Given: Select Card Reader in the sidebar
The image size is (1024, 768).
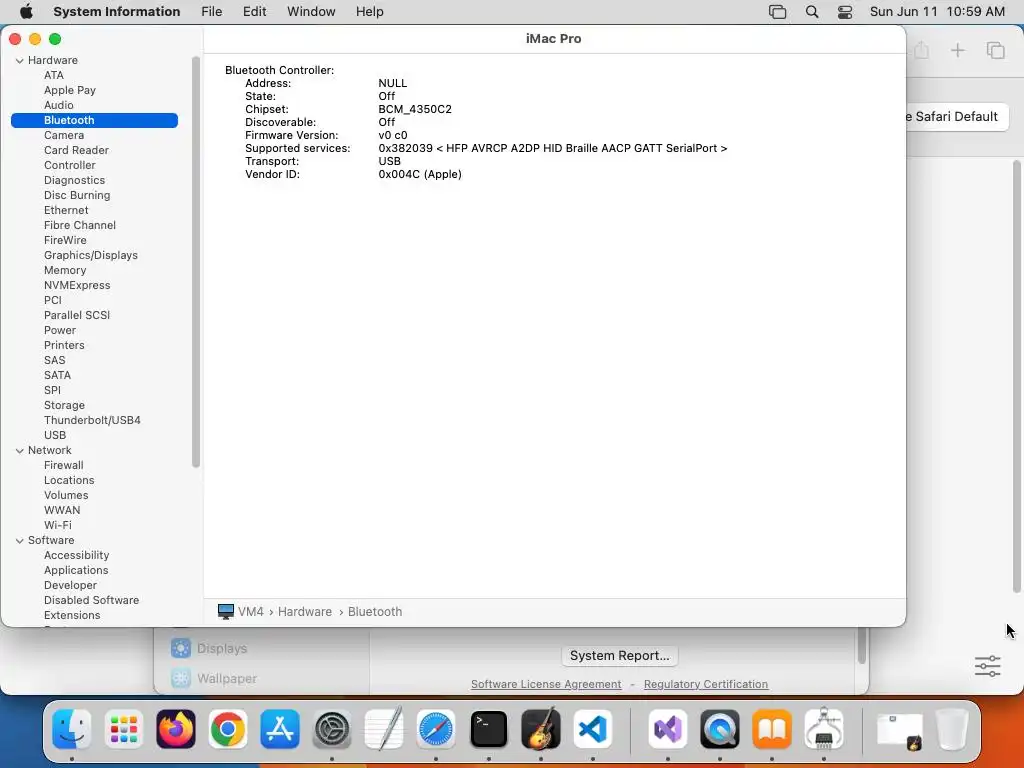Looking at the screenshot, I should click(x=76, y=150).
